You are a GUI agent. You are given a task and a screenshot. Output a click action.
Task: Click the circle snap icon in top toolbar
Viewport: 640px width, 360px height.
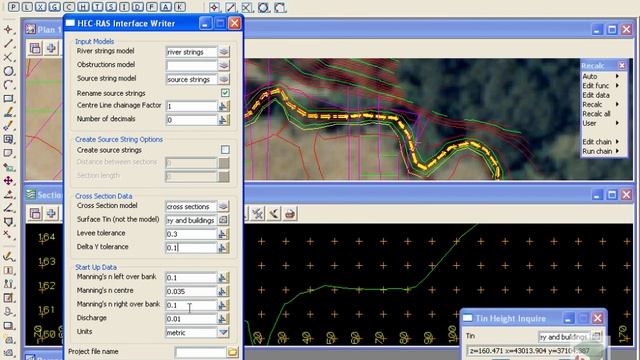point(263,7)
